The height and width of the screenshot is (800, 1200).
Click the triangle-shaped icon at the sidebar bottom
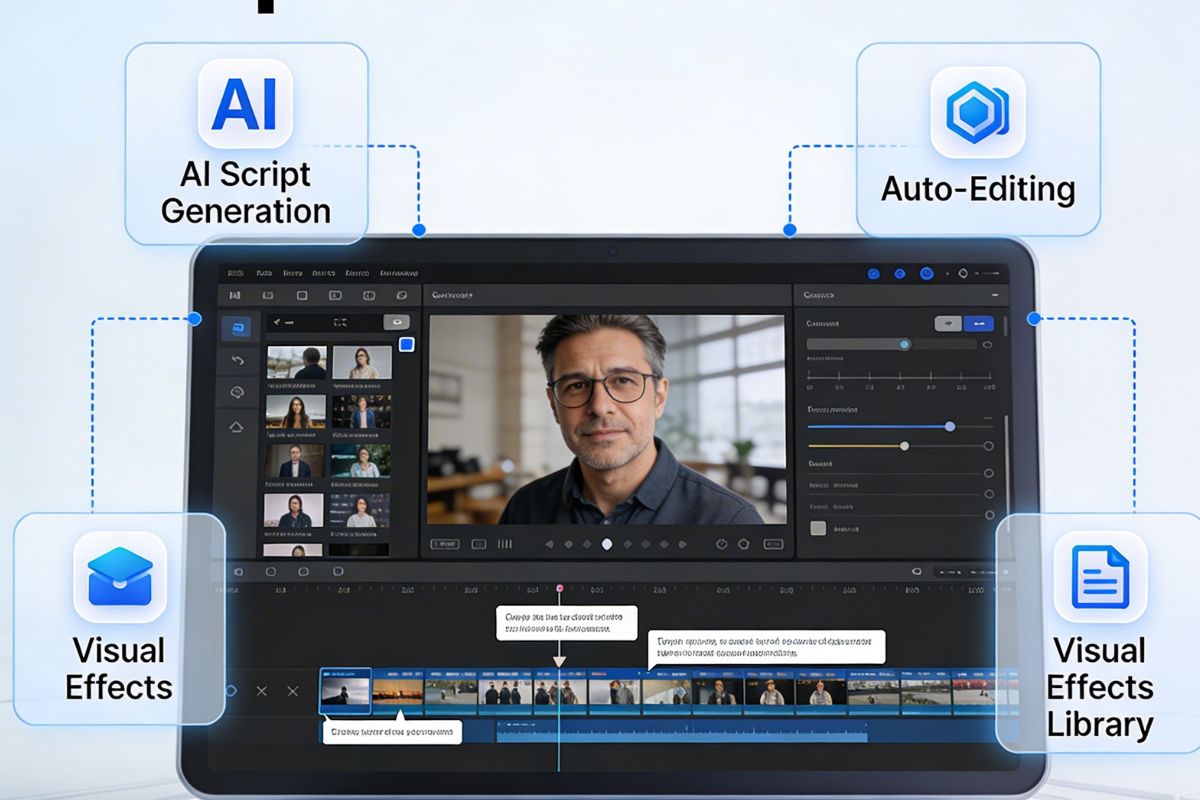tap(237, 427)
